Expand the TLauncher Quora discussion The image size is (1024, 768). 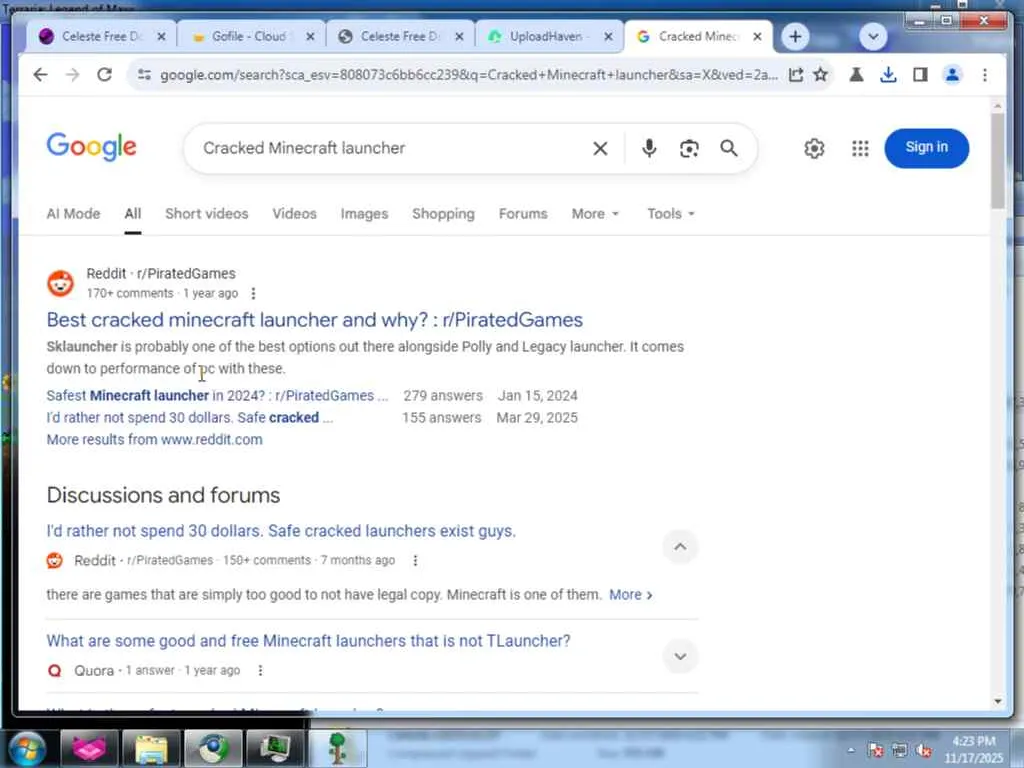point(680,656)
